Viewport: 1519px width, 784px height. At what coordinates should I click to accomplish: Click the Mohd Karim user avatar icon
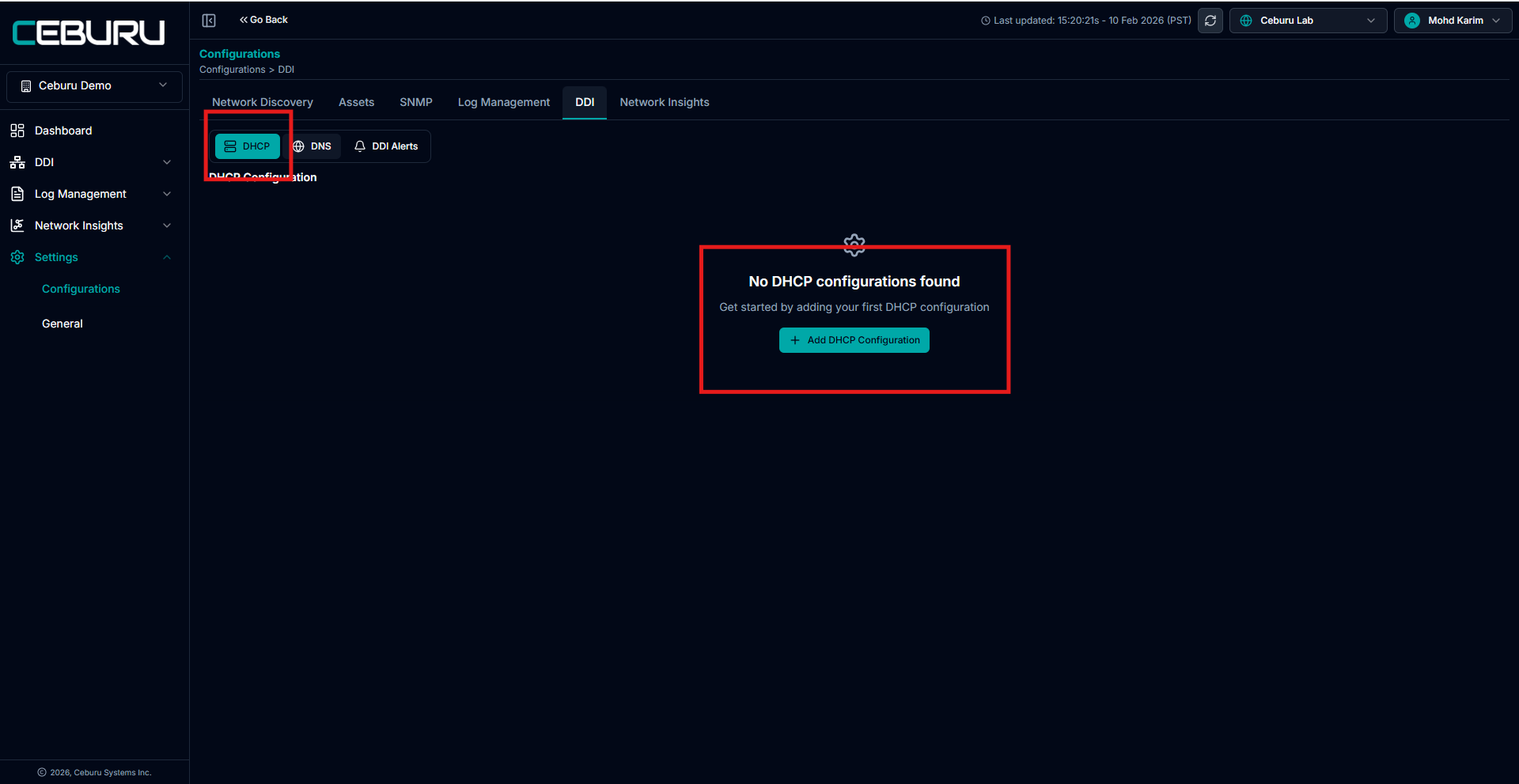1412,21
